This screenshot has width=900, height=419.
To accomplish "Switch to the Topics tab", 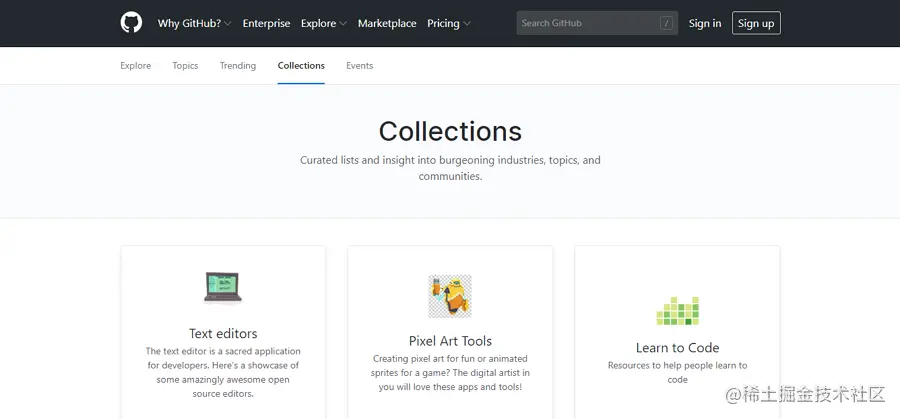I will point(185,65).
